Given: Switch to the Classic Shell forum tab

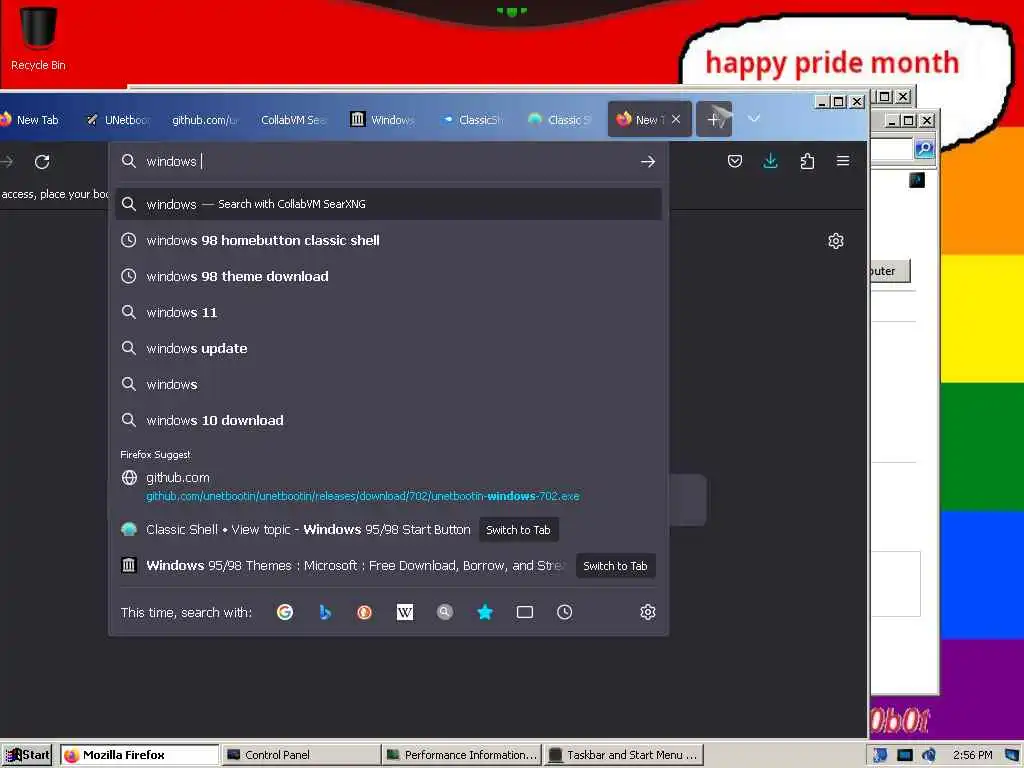Looking at the screenshot, I should 560,120.
